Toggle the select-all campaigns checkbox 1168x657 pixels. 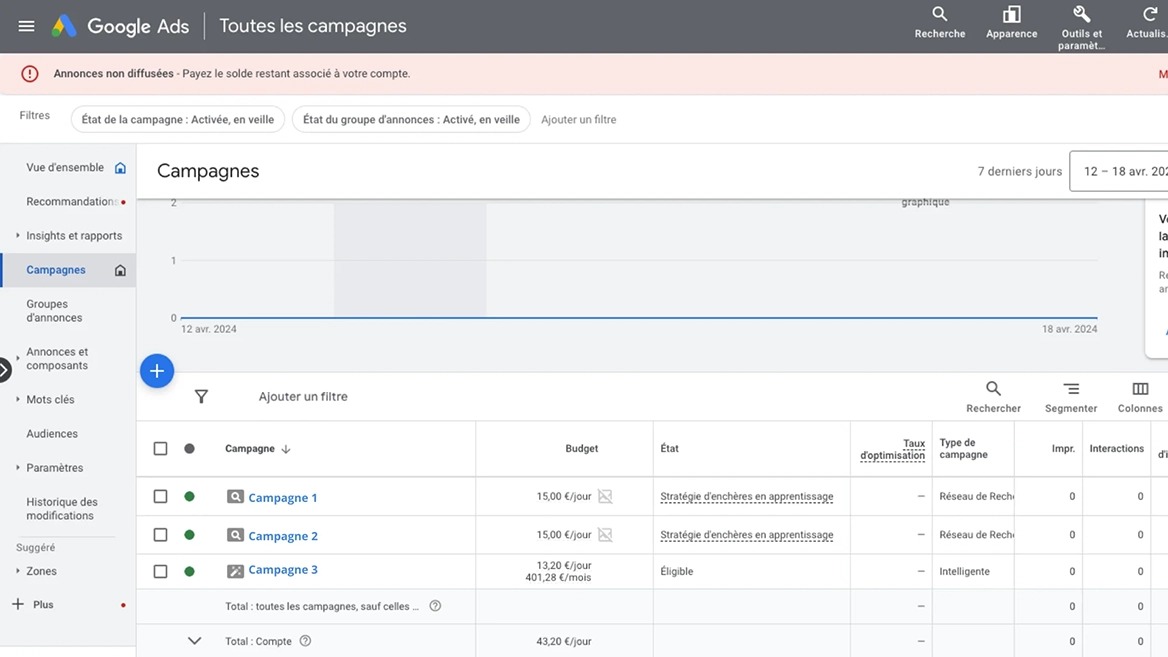point(160,448)
